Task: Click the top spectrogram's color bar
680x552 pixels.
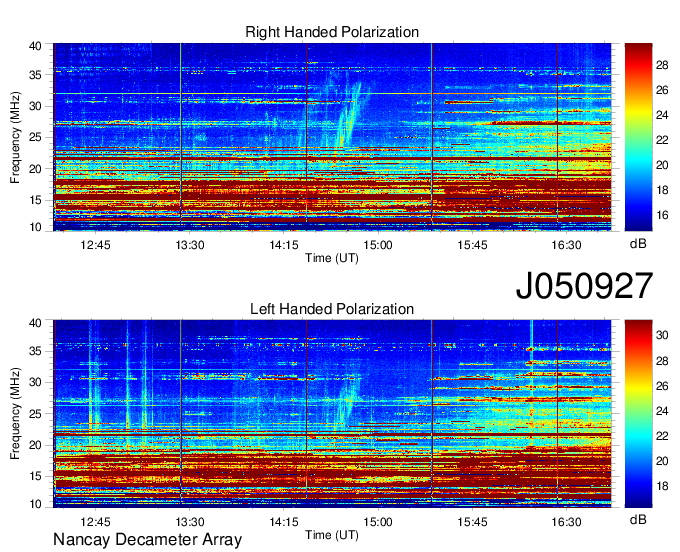Action: 638,137
